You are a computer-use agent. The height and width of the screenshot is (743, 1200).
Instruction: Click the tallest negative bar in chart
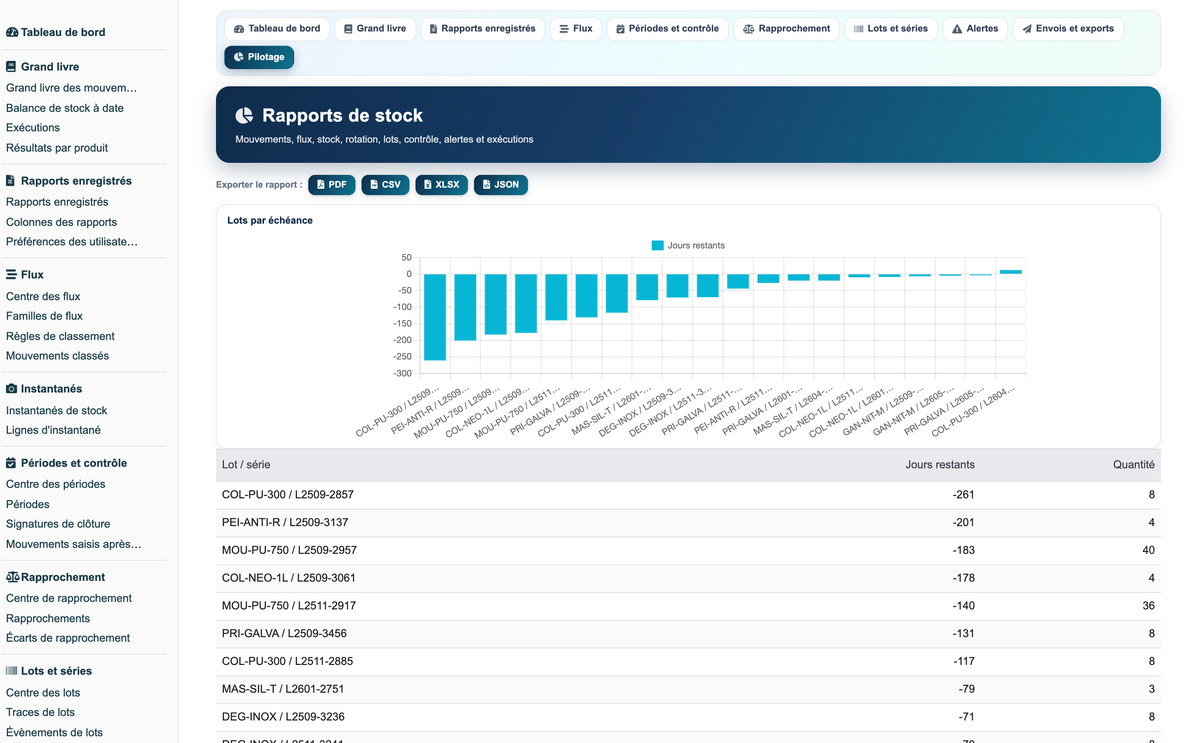(435, 317)
